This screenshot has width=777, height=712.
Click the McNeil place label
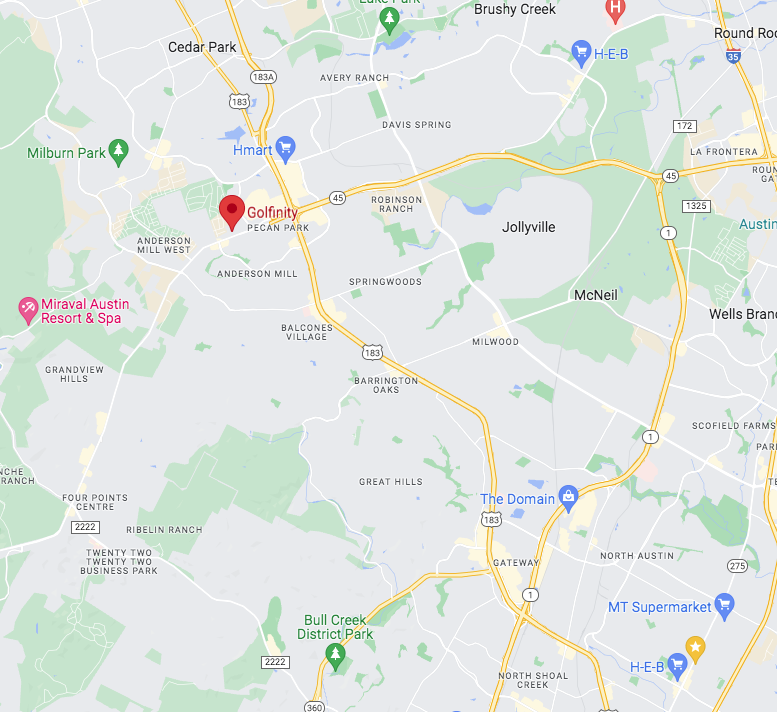[x=596, y=295]
